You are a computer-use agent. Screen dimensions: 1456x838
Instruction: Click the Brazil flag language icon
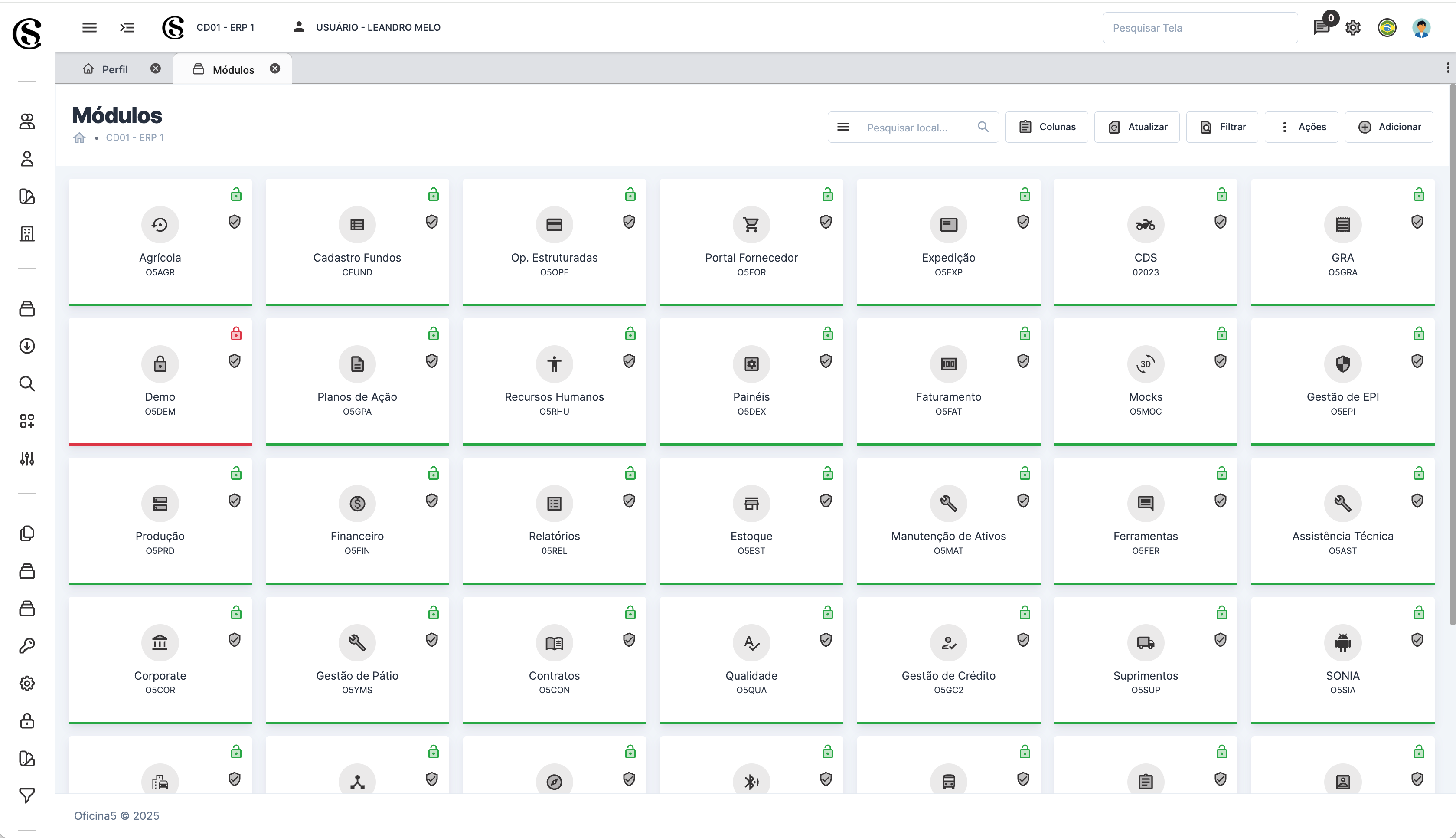(1387, 28)
